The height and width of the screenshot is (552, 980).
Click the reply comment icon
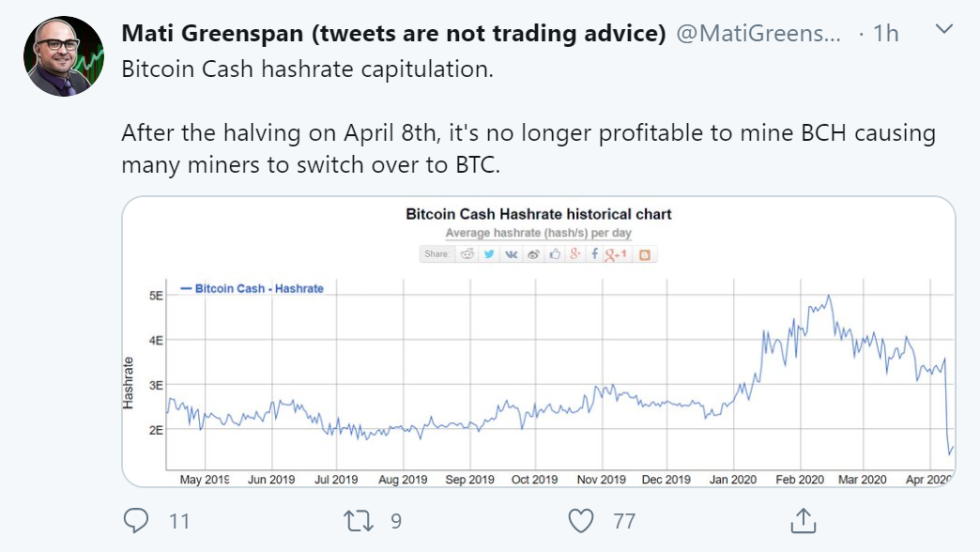pyautogui.click(x=137, y=520)
